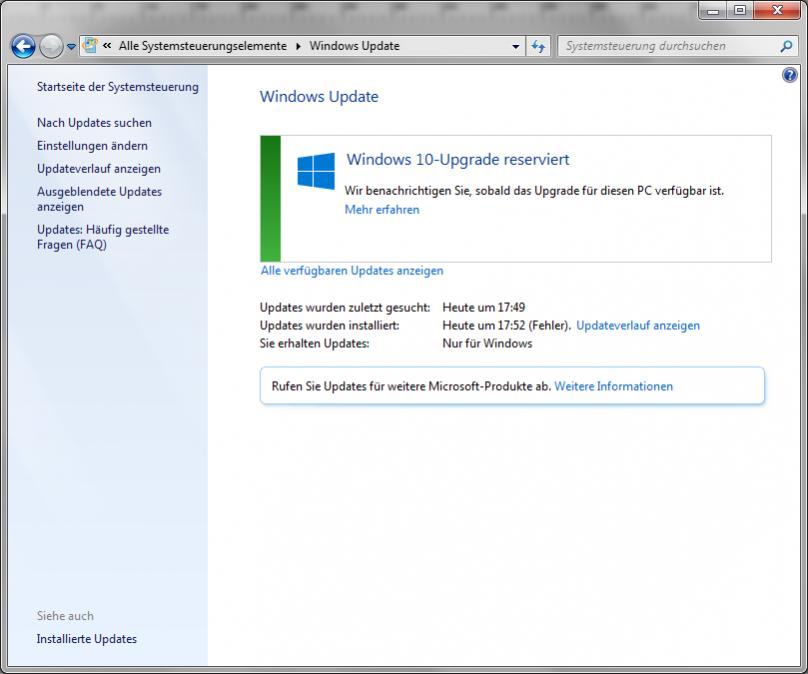
Task: Open 'Ausgeblendete Updates anzeigen'
Action: 99,199
